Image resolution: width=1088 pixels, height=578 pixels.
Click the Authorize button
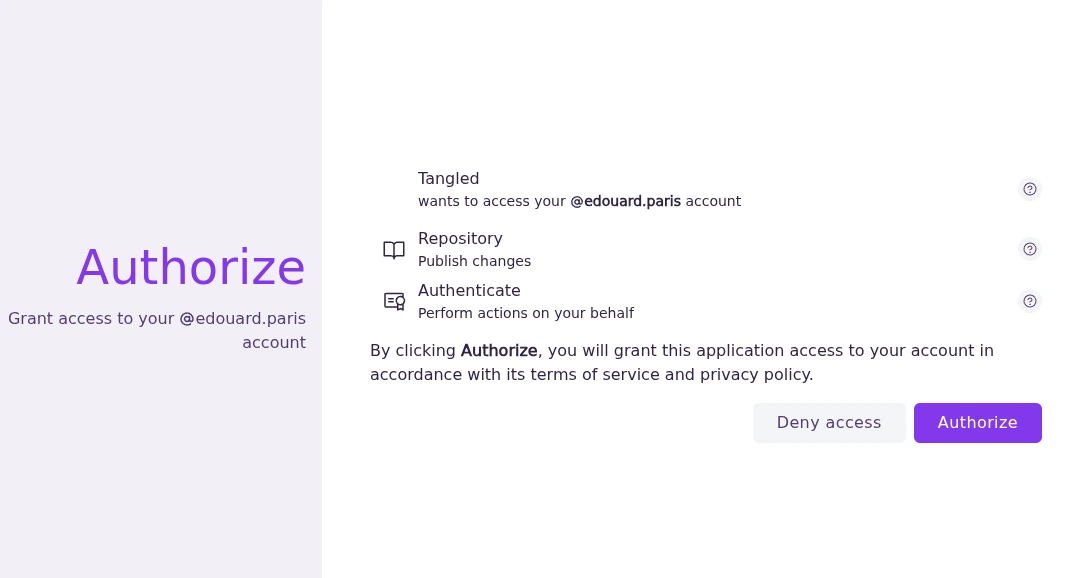(x=977, y=423)
